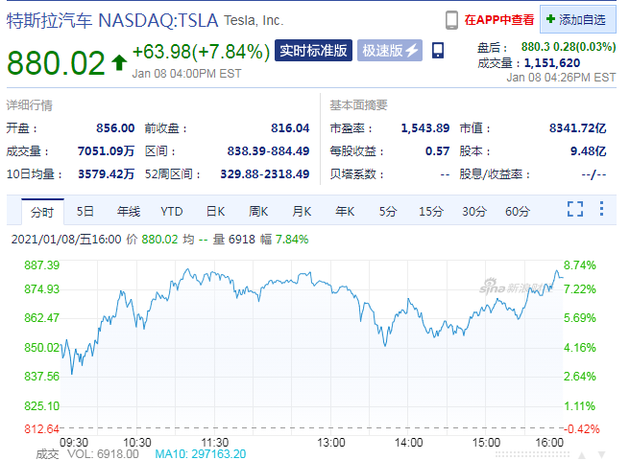Click the opening price 856.00

(x=115, y=128)
